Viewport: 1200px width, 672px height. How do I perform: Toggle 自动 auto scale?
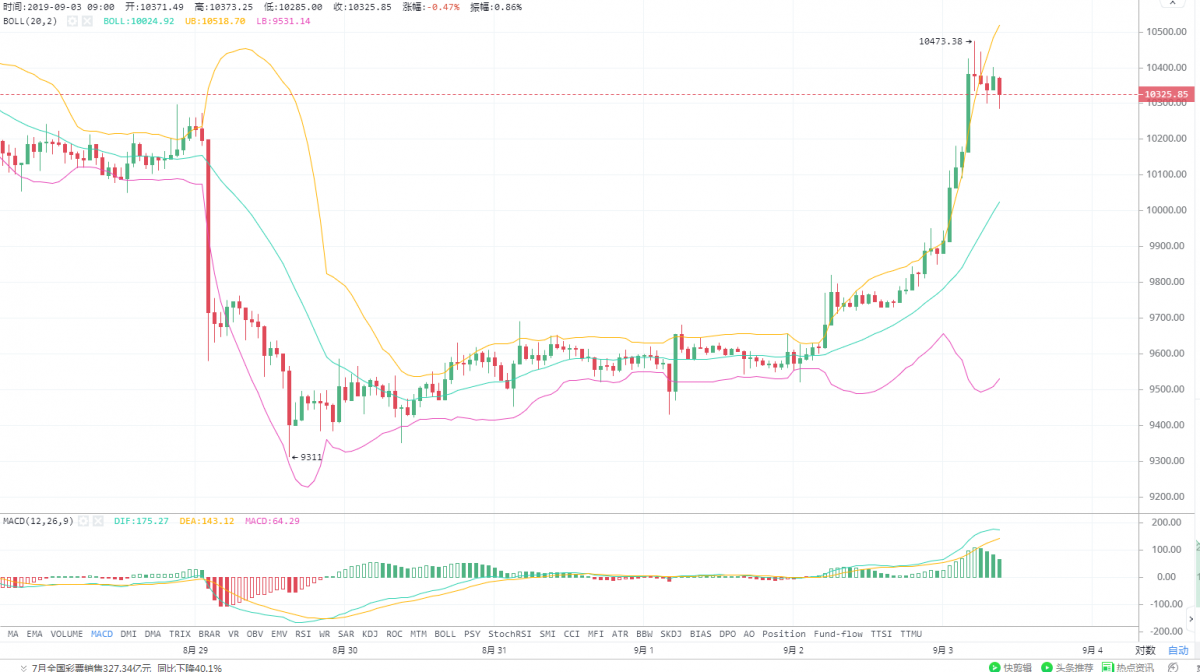(x=1179, y=649)
